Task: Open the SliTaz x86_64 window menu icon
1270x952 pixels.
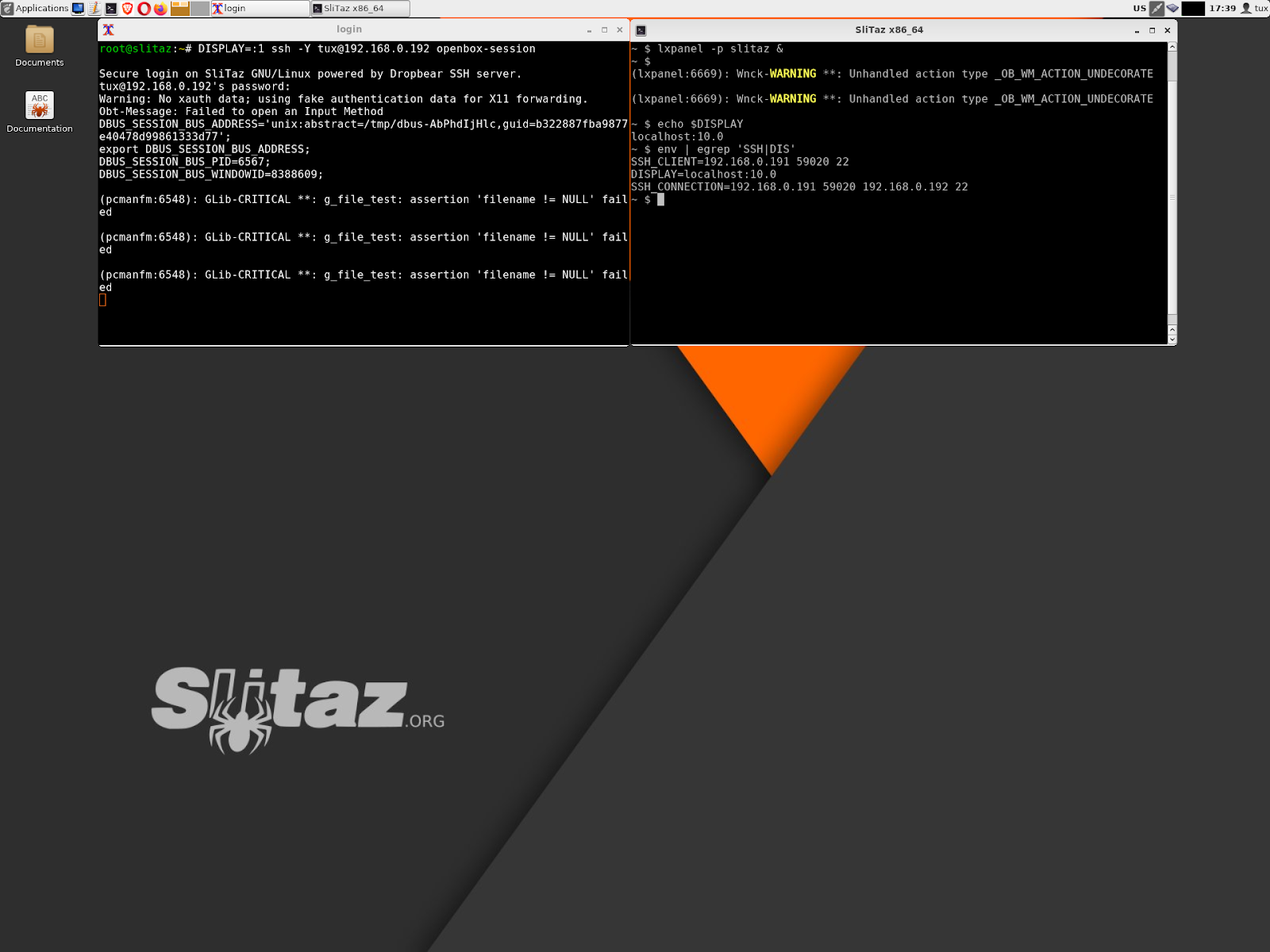Action: 641,30
